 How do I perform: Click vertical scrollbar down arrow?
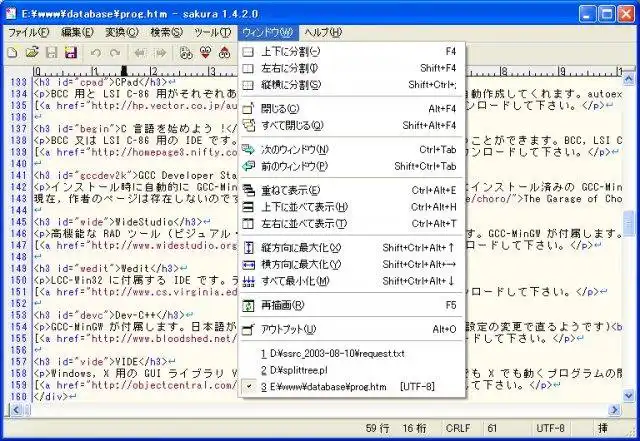(629, 395)
